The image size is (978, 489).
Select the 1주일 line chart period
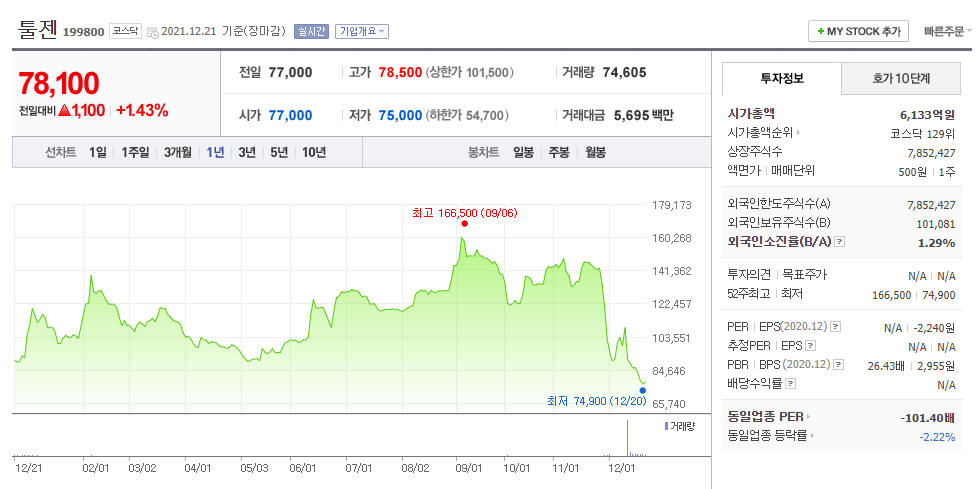135,152
